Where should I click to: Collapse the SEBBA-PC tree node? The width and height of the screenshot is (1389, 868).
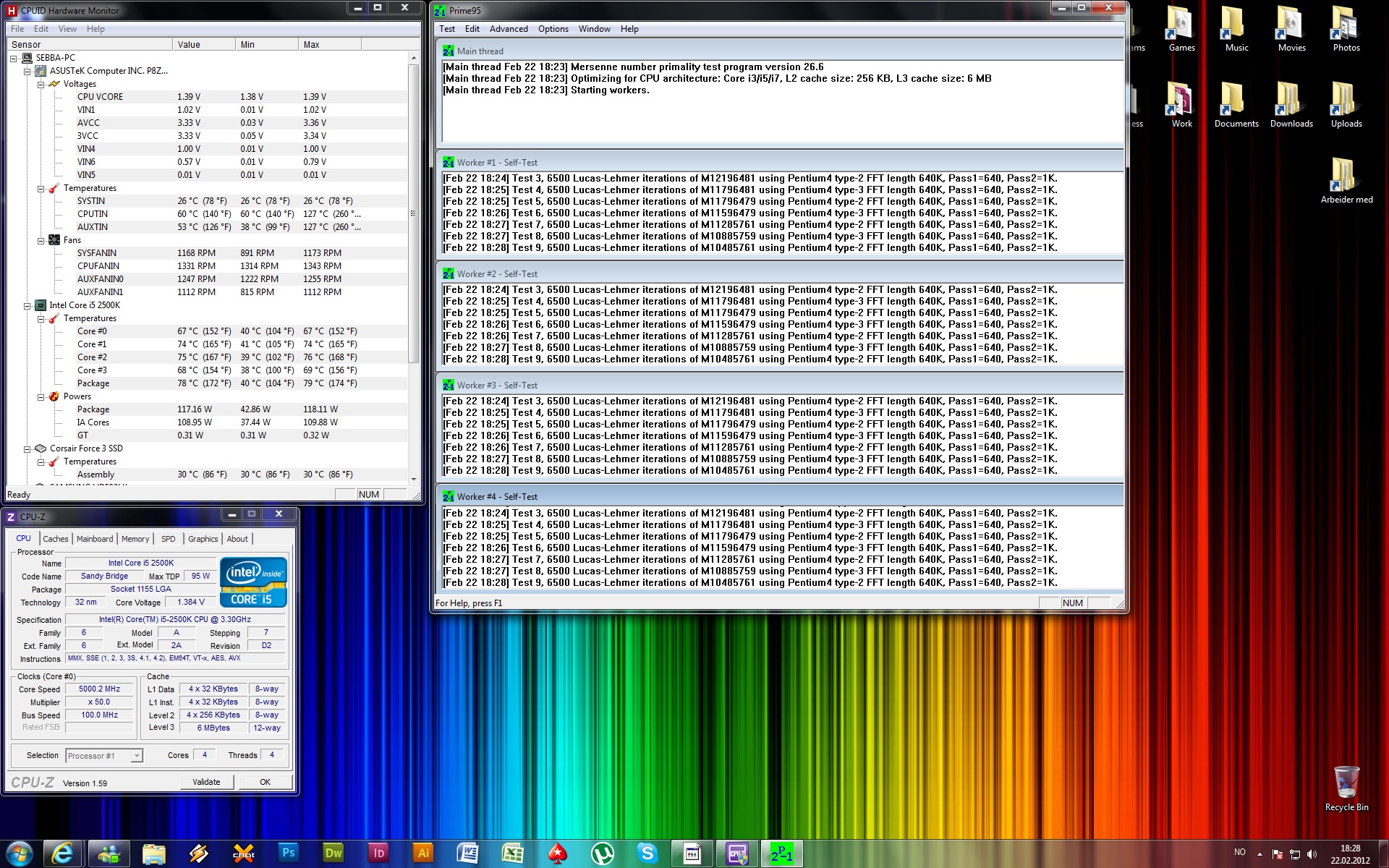(x=14, y=58)
